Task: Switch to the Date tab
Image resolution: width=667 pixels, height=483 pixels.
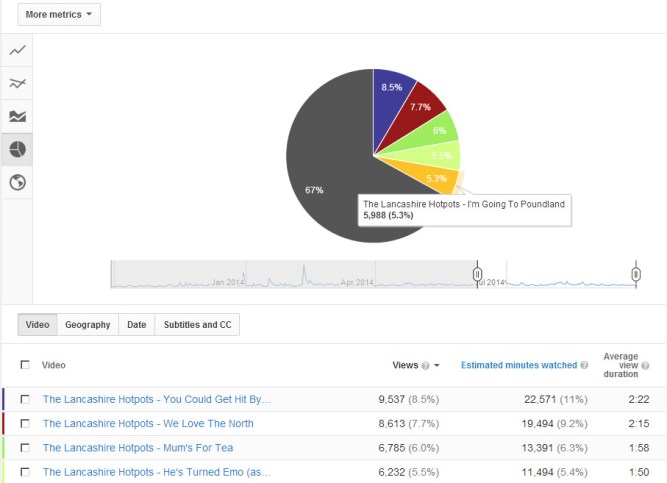Action: 137,325
